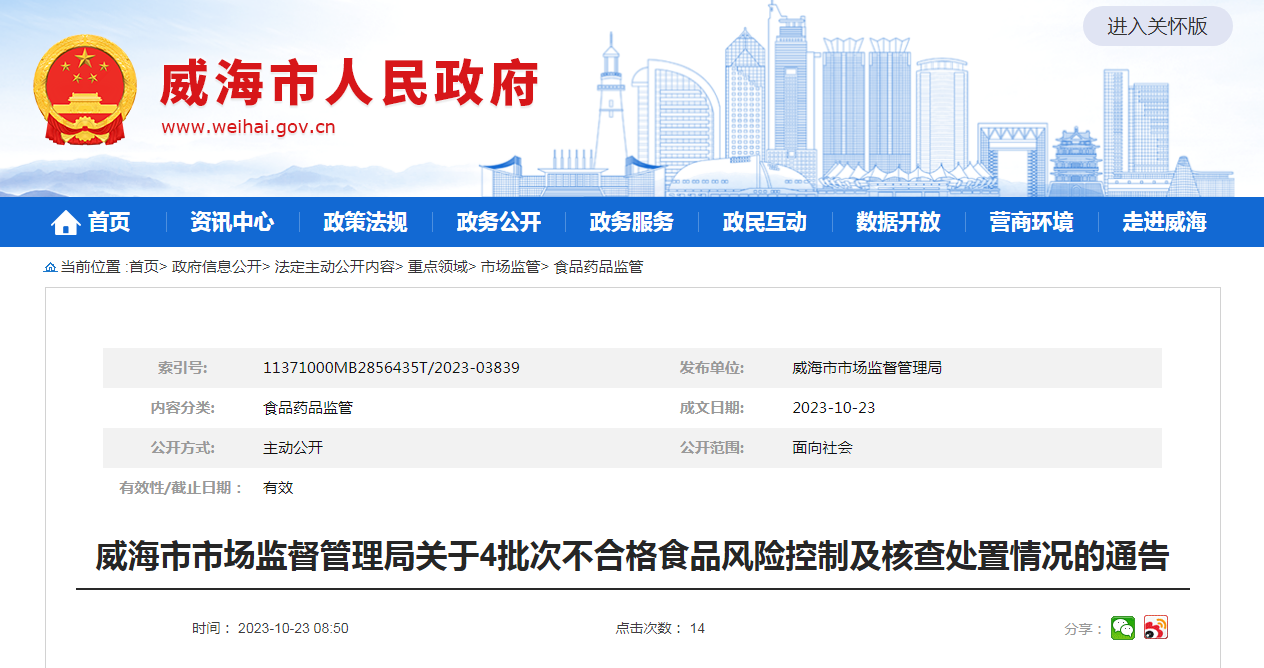Click the national emblem logo

pos(84,90)
